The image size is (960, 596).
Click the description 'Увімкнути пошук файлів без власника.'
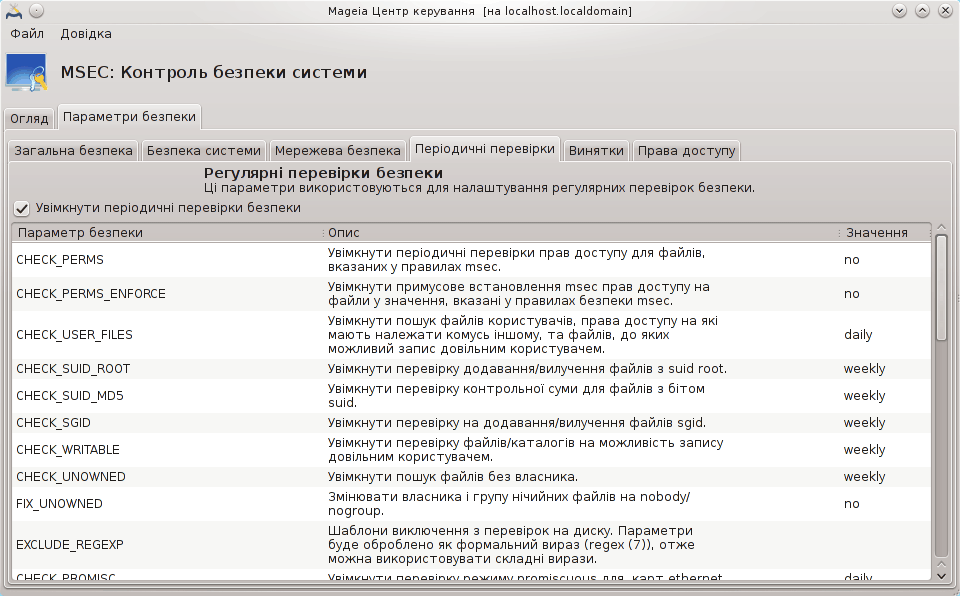point(452,477)
